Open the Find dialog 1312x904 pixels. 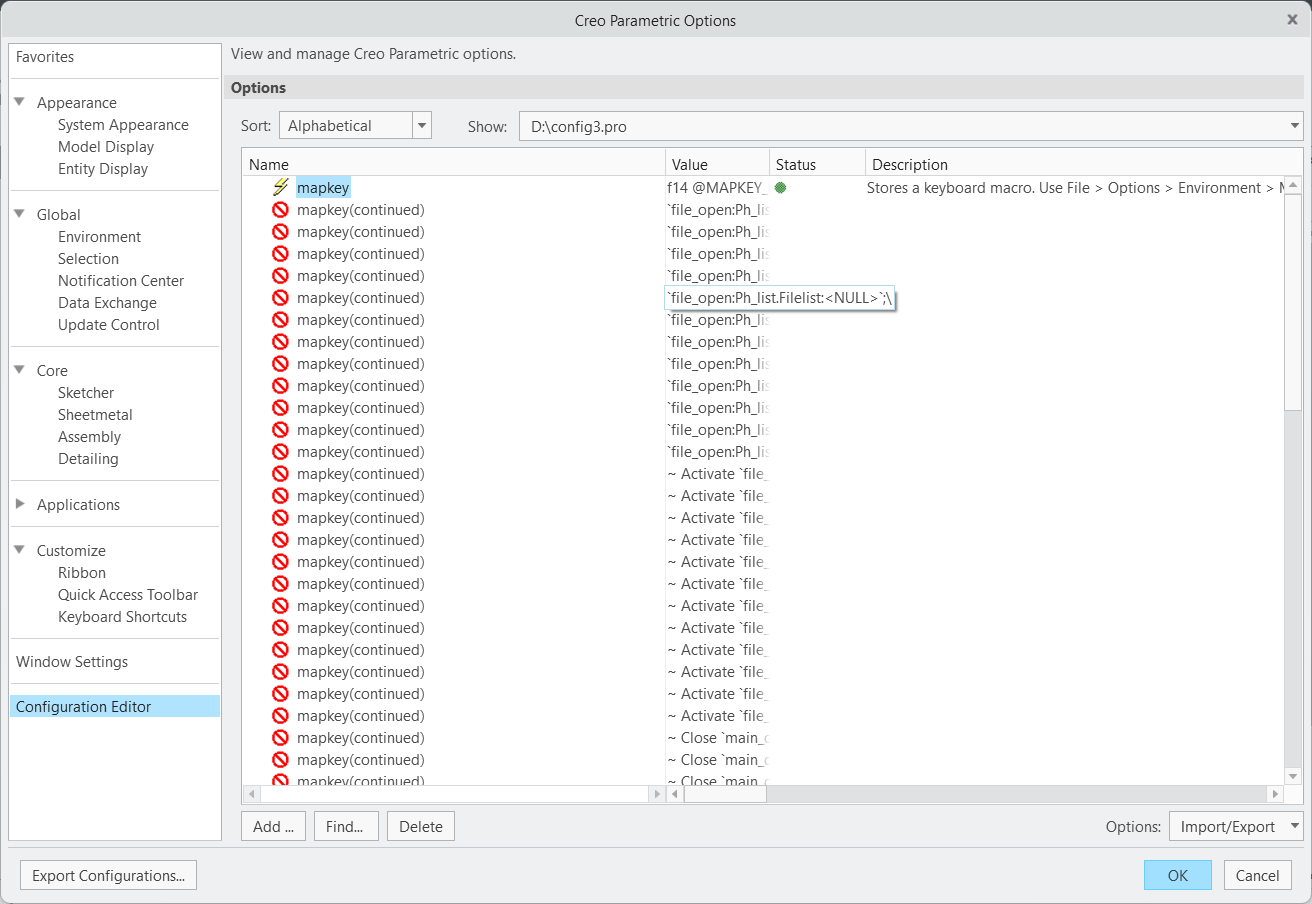[x=346, y=826]
